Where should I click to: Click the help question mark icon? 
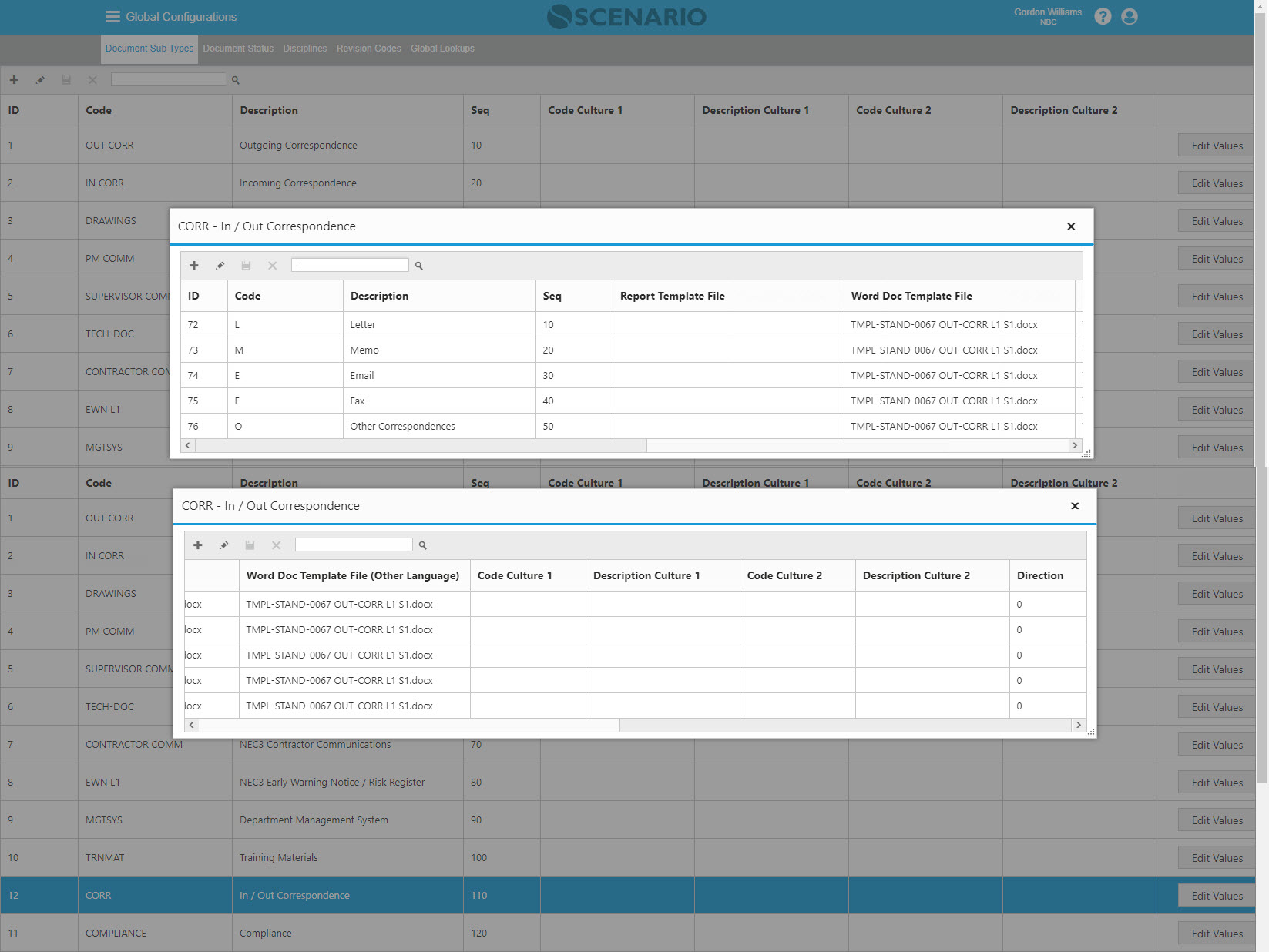point(1103,17)
